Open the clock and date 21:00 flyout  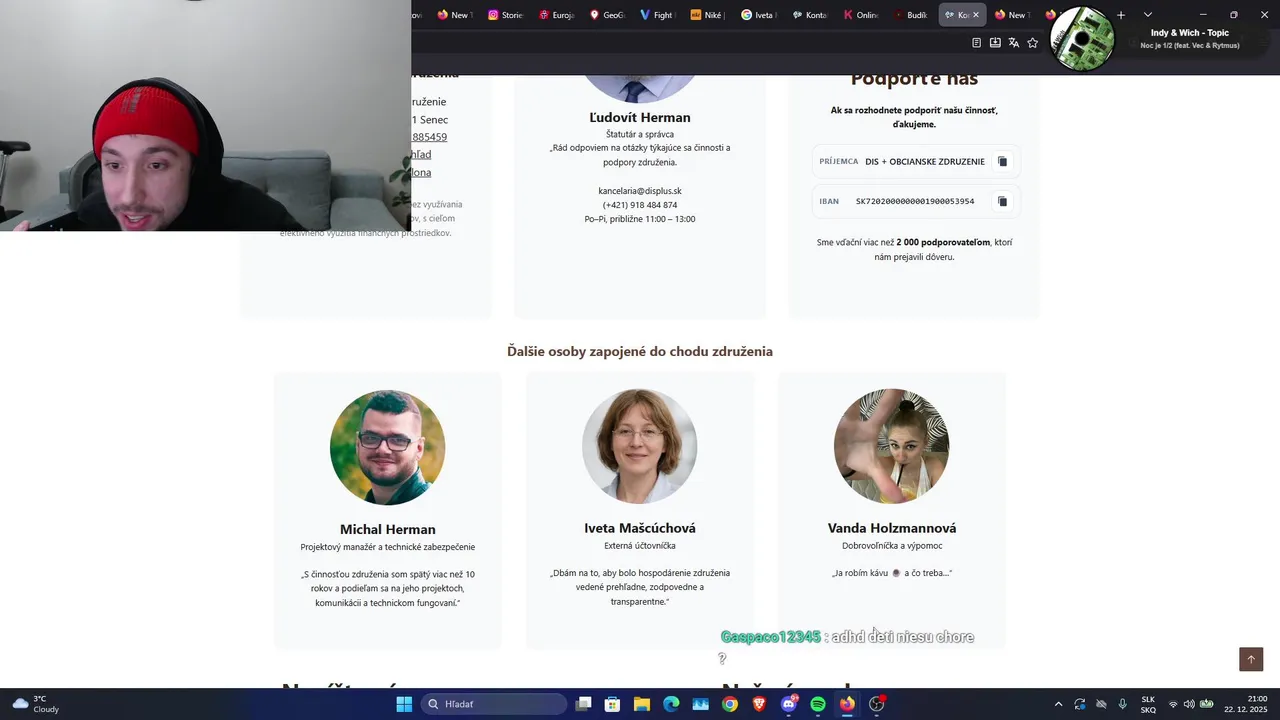click(1245, 704)
